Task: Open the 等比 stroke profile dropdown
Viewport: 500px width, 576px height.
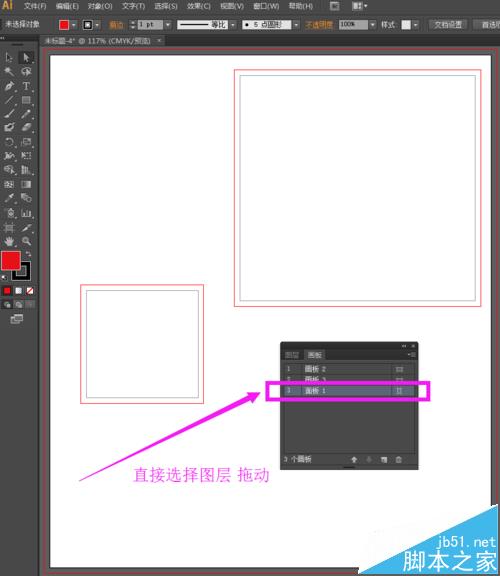Action: pos(233,25)
